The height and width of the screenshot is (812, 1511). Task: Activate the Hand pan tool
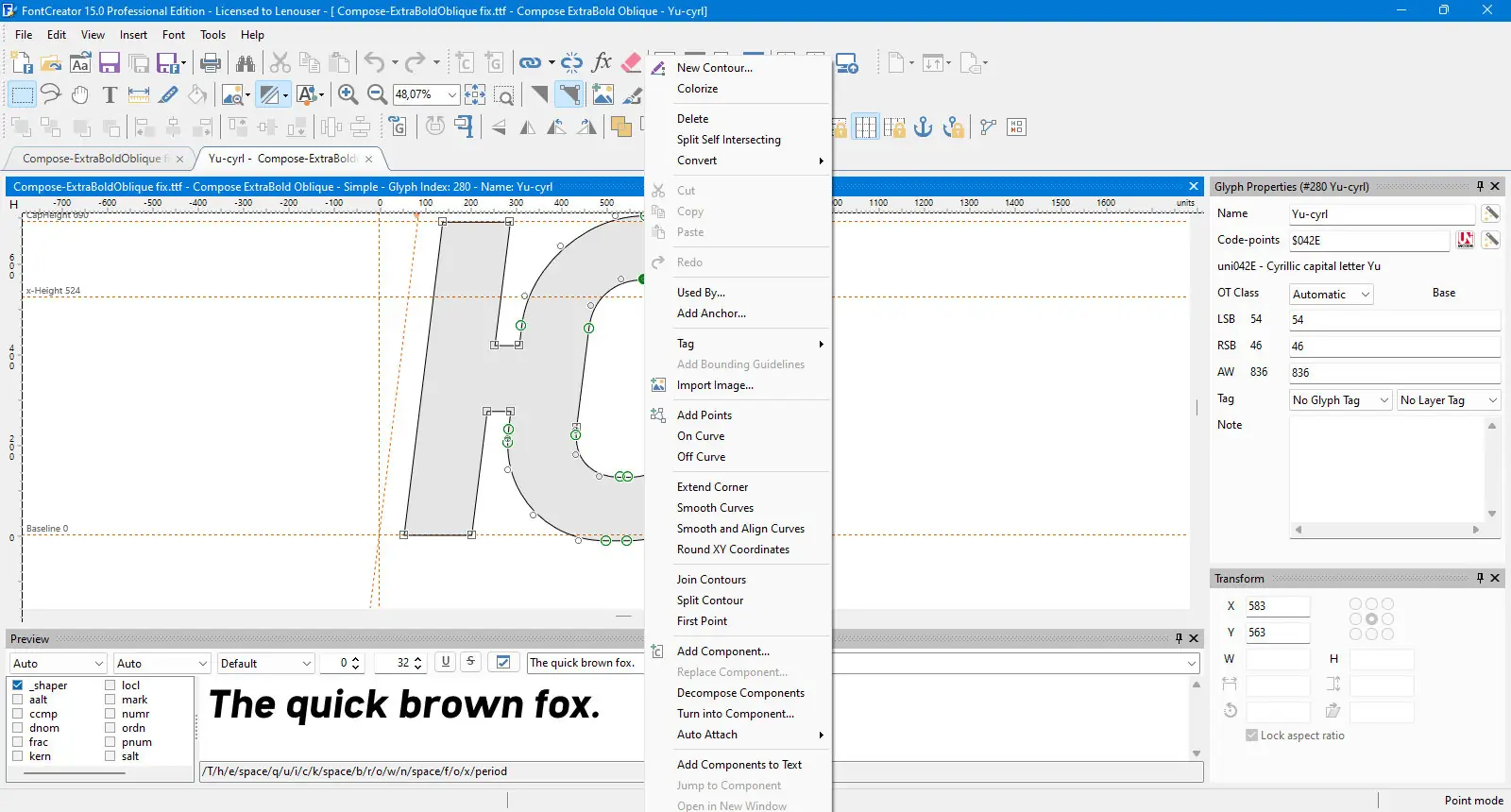click(x=80, y=93)
